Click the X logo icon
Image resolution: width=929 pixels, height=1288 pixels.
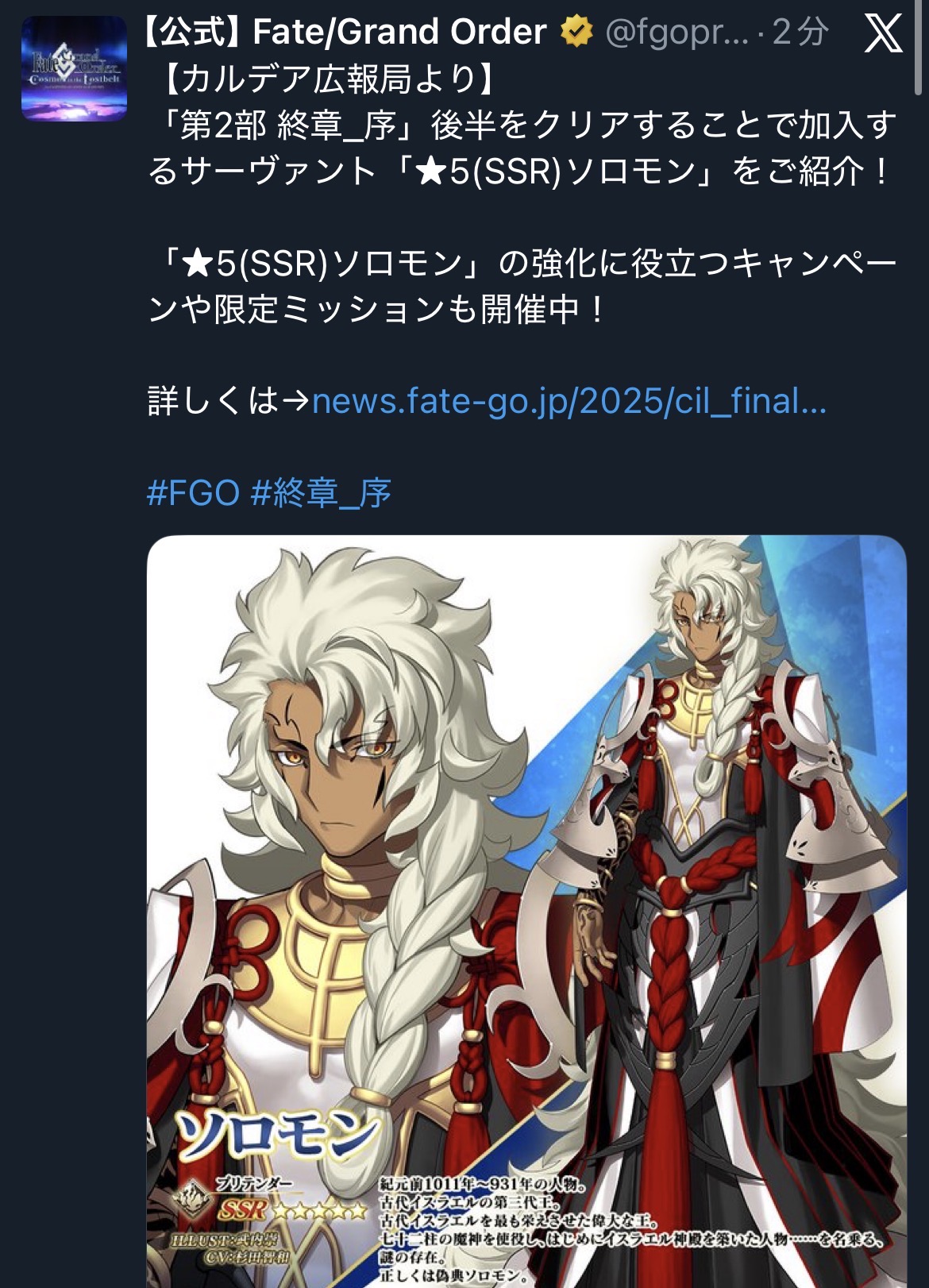883,33
